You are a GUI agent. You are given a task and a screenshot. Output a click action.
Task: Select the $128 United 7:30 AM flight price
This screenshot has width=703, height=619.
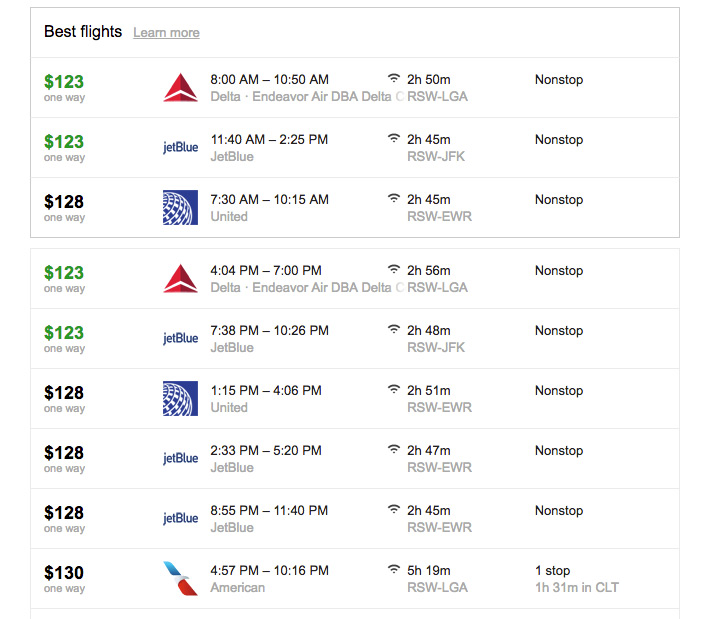(64, 202)
